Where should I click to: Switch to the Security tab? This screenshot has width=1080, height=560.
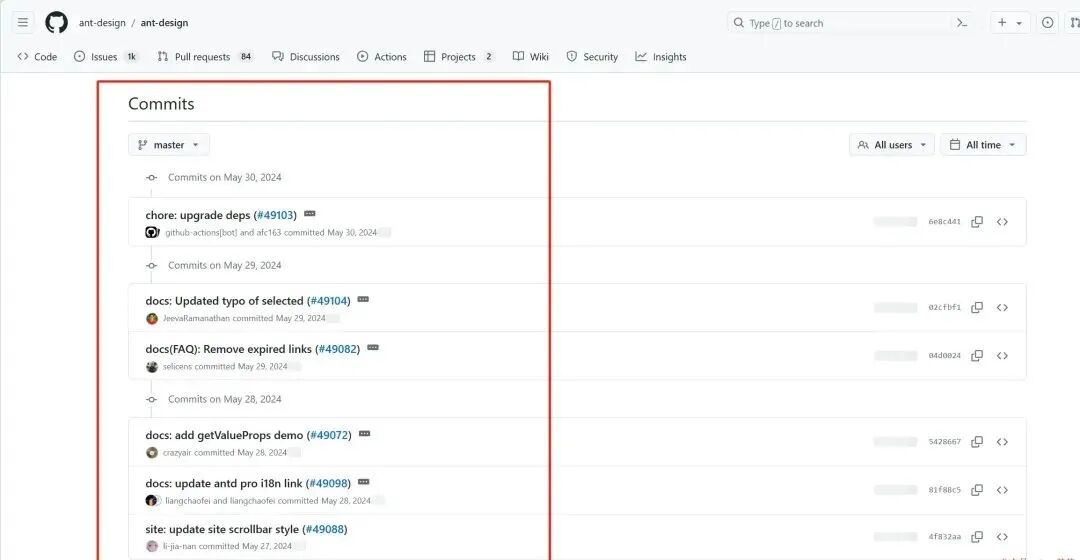pyautogui.click(x=592, y=56)
